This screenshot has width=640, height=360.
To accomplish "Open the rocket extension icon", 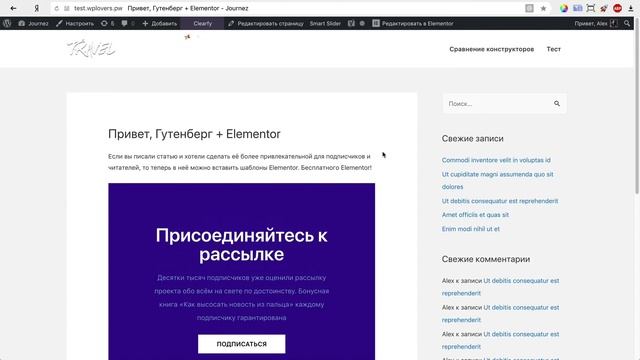I will point(604,8).
